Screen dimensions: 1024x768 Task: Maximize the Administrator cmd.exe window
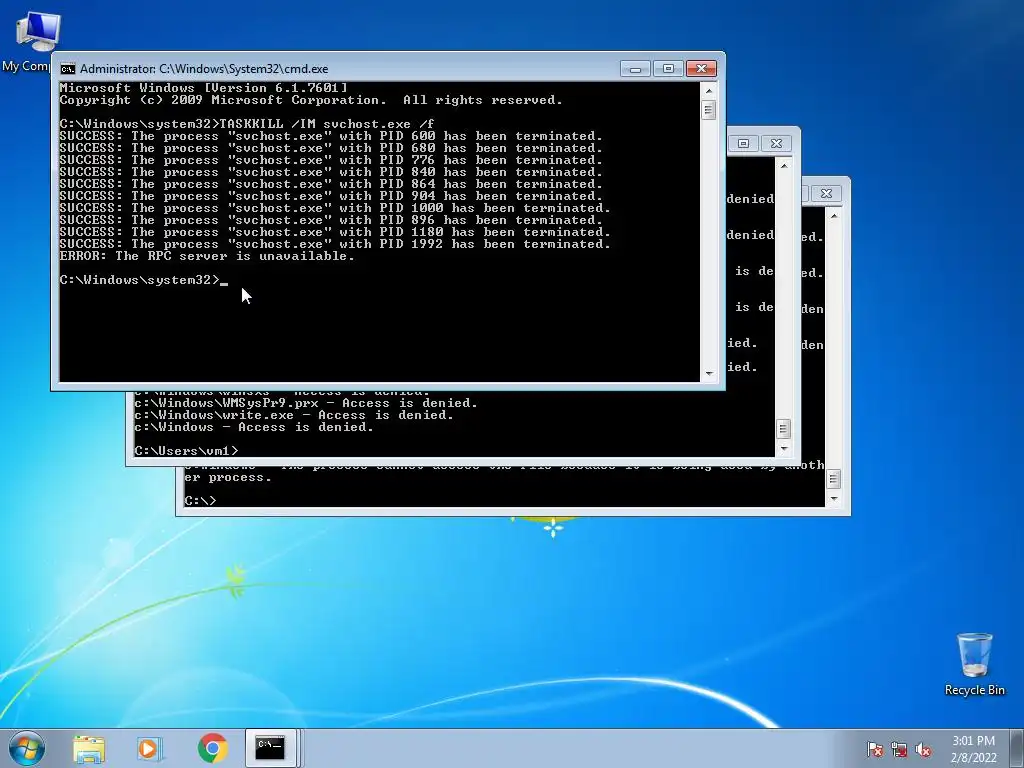(667, 69)
